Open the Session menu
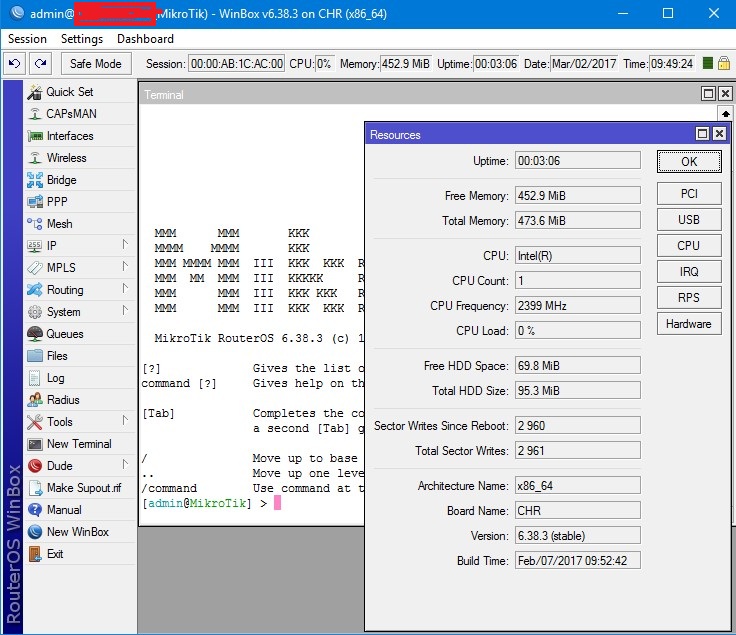This screenshot has width=736, height=635. click(x=27, y=39)
